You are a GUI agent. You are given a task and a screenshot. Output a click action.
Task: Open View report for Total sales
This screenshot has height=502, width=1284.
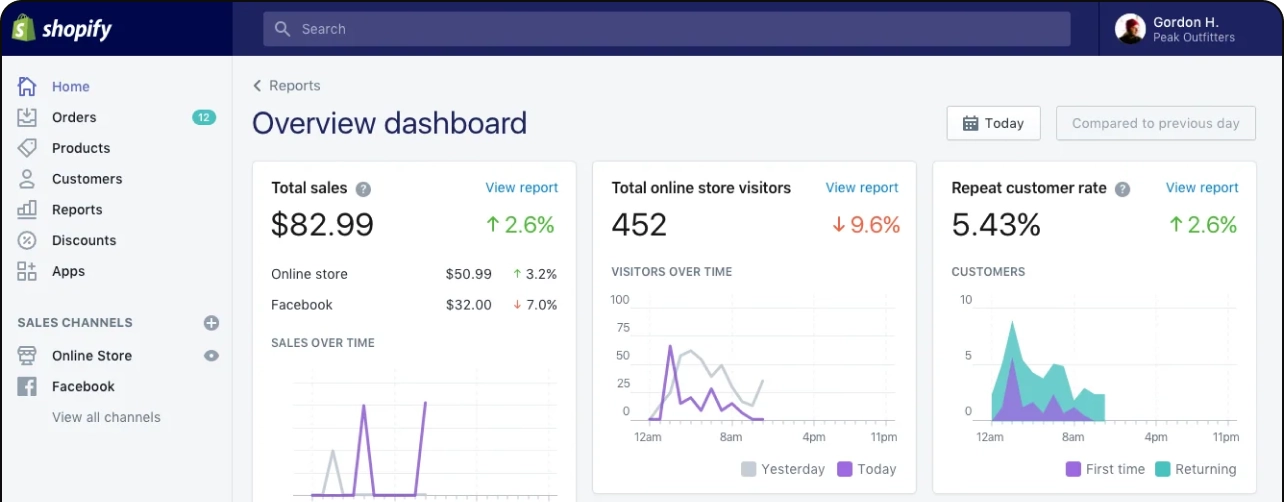tap(521, 187)
